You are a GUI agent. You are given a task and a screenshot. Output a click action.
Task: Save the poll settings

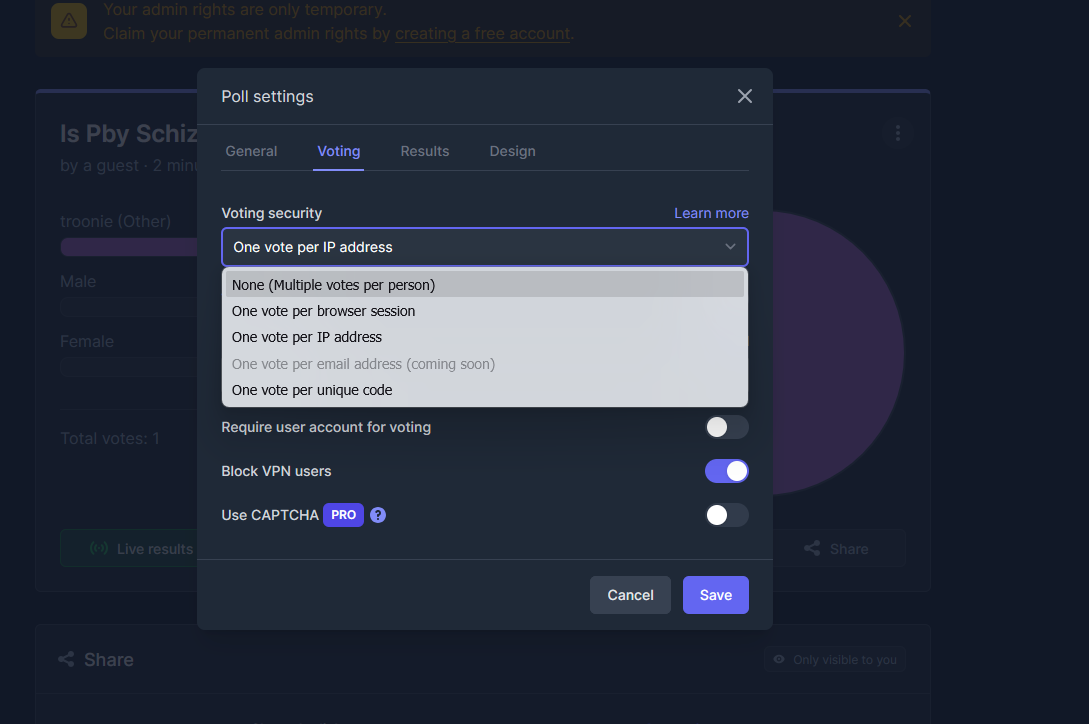coord(715,595)
